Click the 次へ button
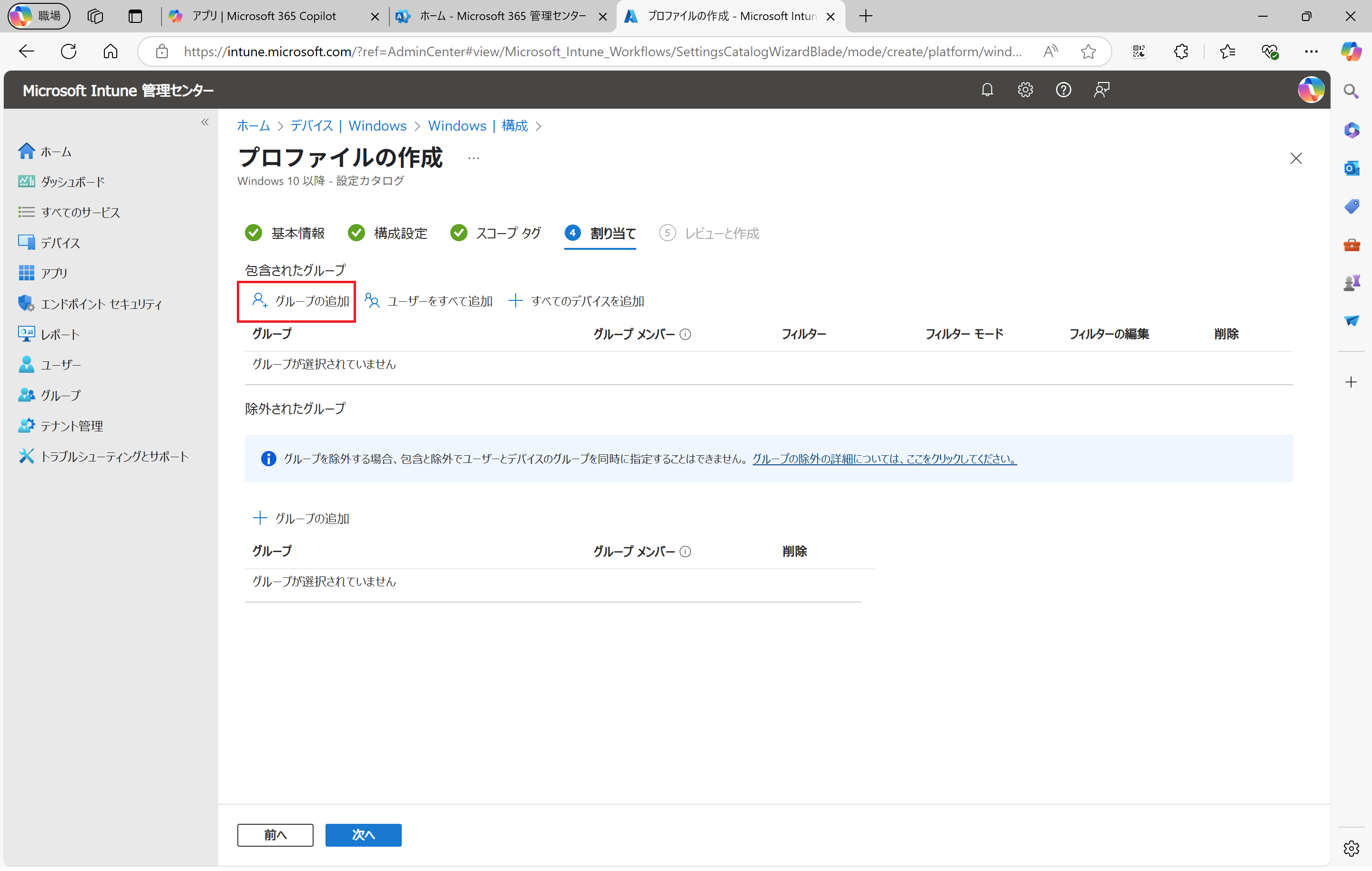Image resolution: width=1372 pixels, height=871 pixels. click(363, 834)
